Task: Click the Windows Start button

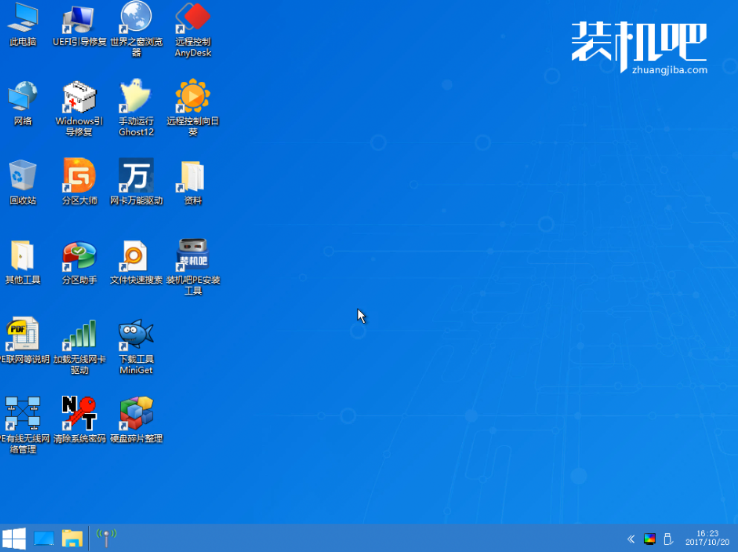Action: click(x=14, y=539)
